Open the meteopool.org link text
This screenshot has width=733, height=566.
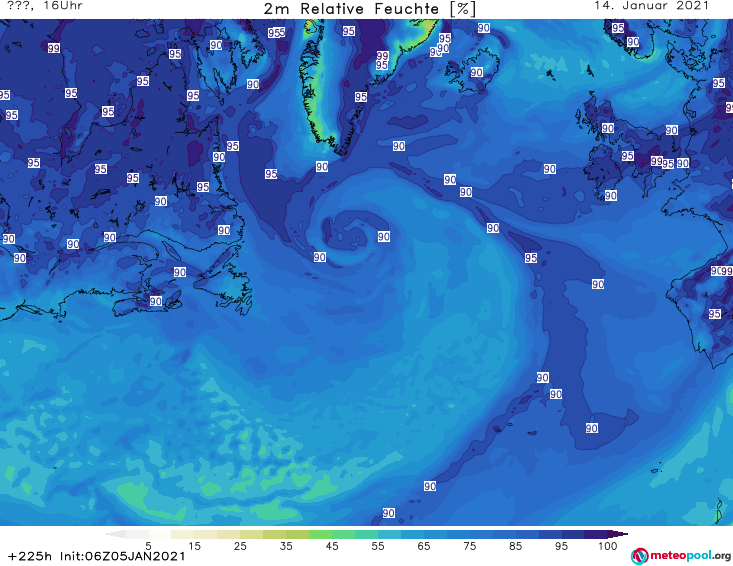tap(690, 556)
